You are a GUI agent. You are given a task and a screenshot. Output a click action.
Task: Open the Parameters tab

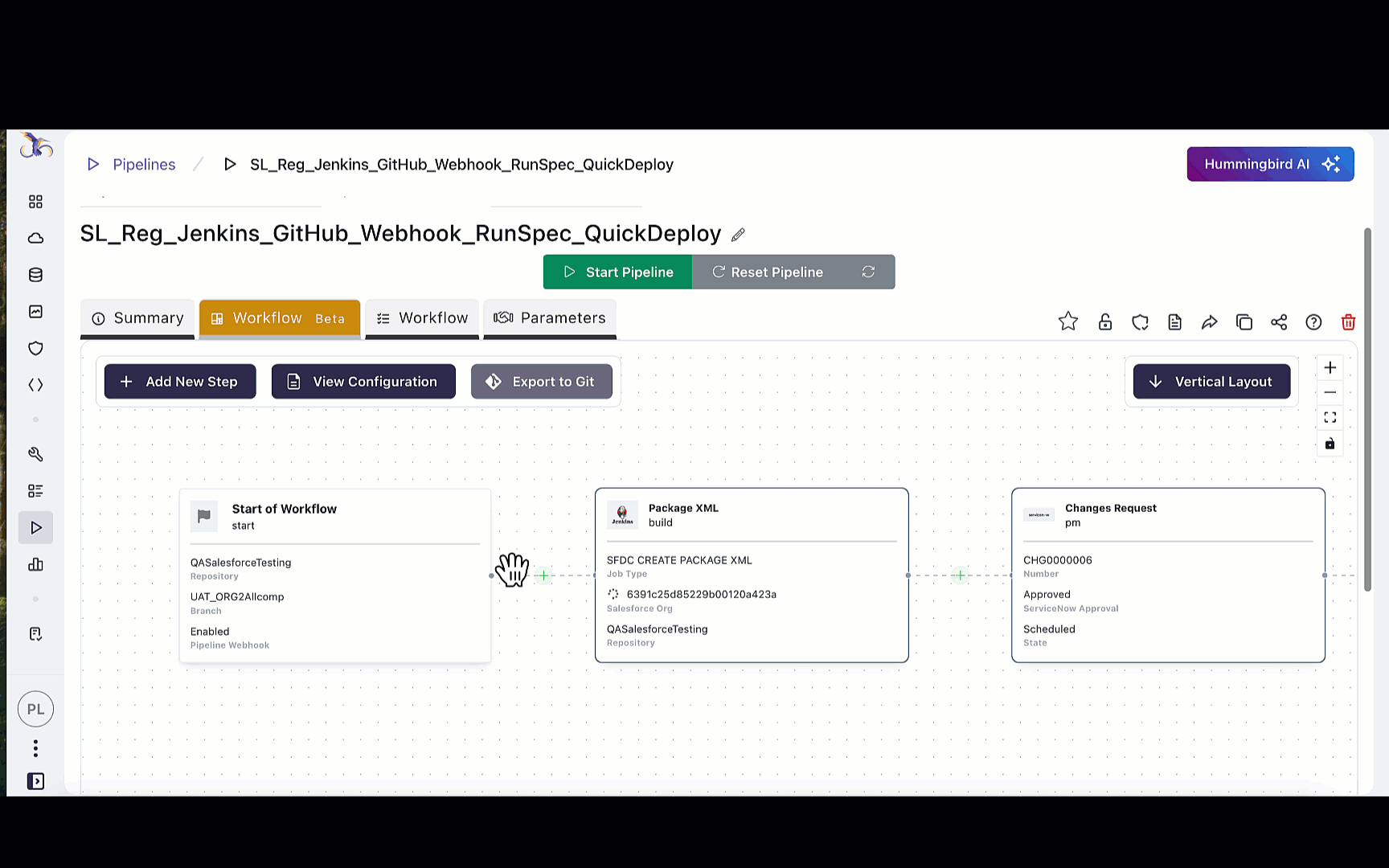pyautogui.click(x=550, y=318)
